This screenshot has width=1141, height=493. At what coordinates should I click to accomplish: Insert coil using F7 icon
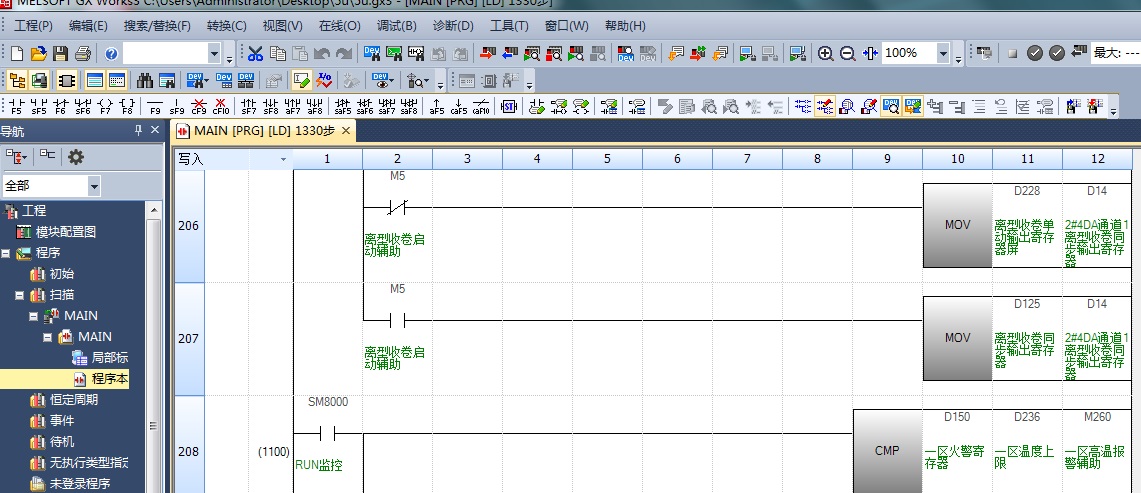coord(105,106)
